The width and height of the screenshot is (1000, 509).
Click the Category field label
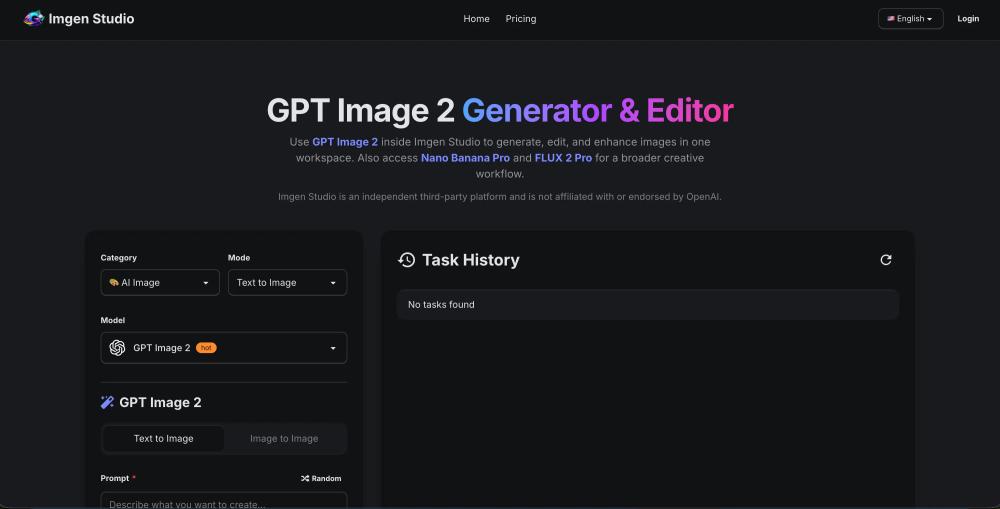(x=119, y=258)
